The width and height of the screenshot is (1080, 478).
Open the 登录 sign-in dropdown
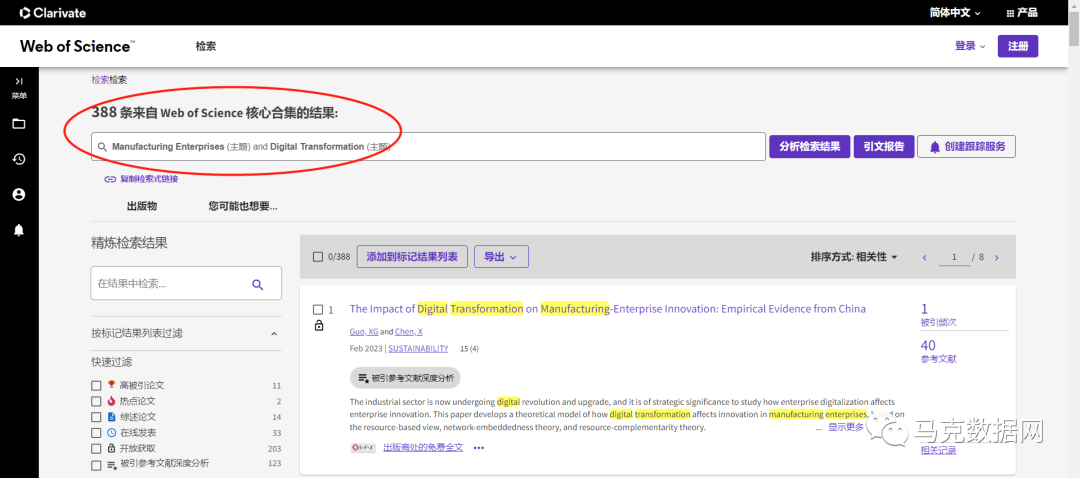970,46
